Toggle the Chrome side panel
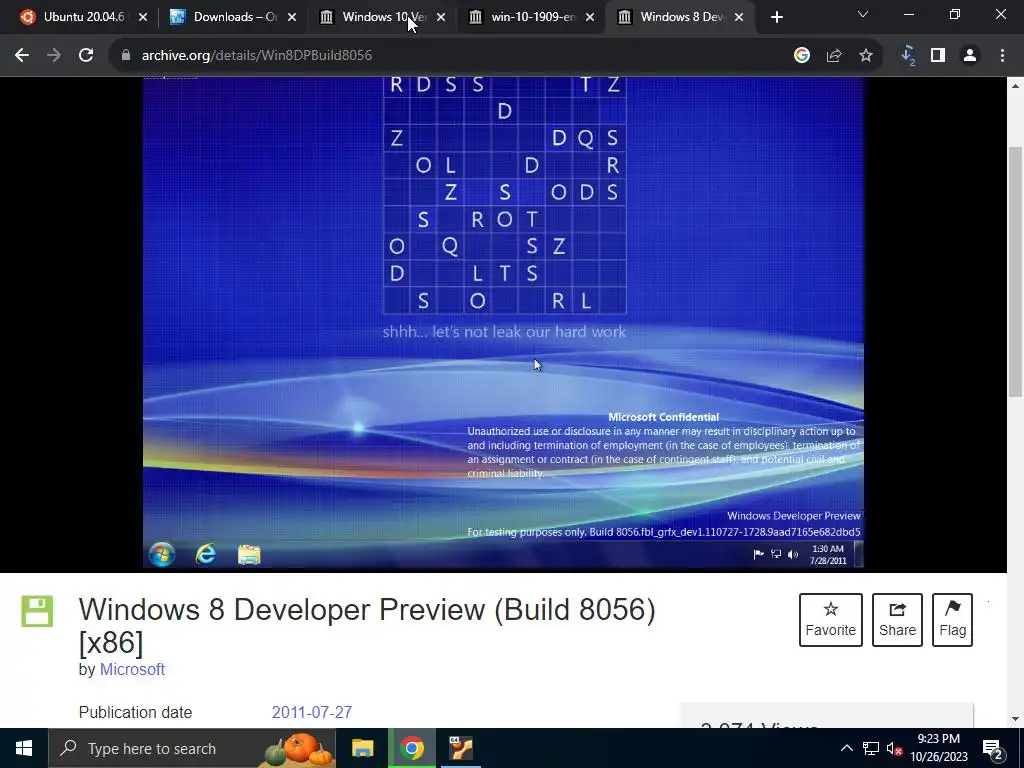Image resolution: width=1024 pixels, height=768 pixels. point(938,56)
